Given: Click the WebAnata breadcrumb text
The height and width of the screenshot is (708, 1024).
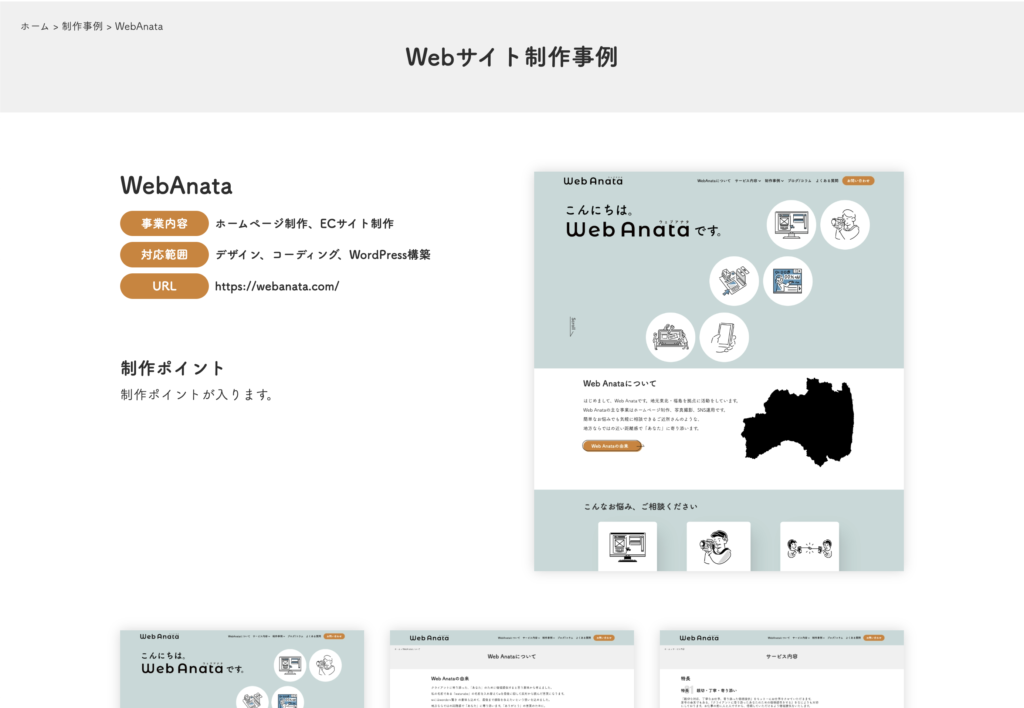Looking at the screenshot, I should tap(139, 27).
